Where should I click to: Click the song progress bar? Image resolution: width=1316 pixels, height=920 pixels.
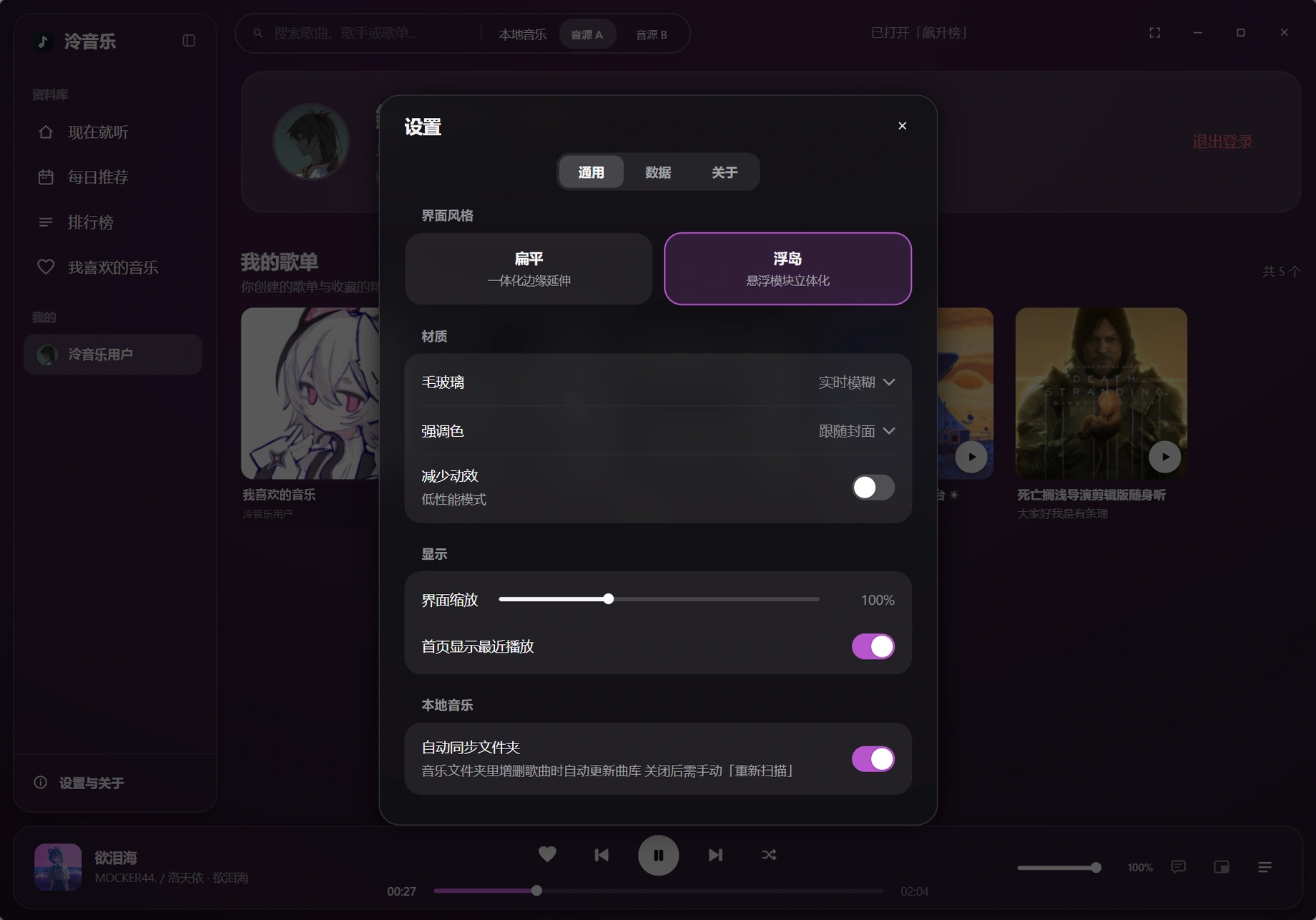tap(658, 891)
